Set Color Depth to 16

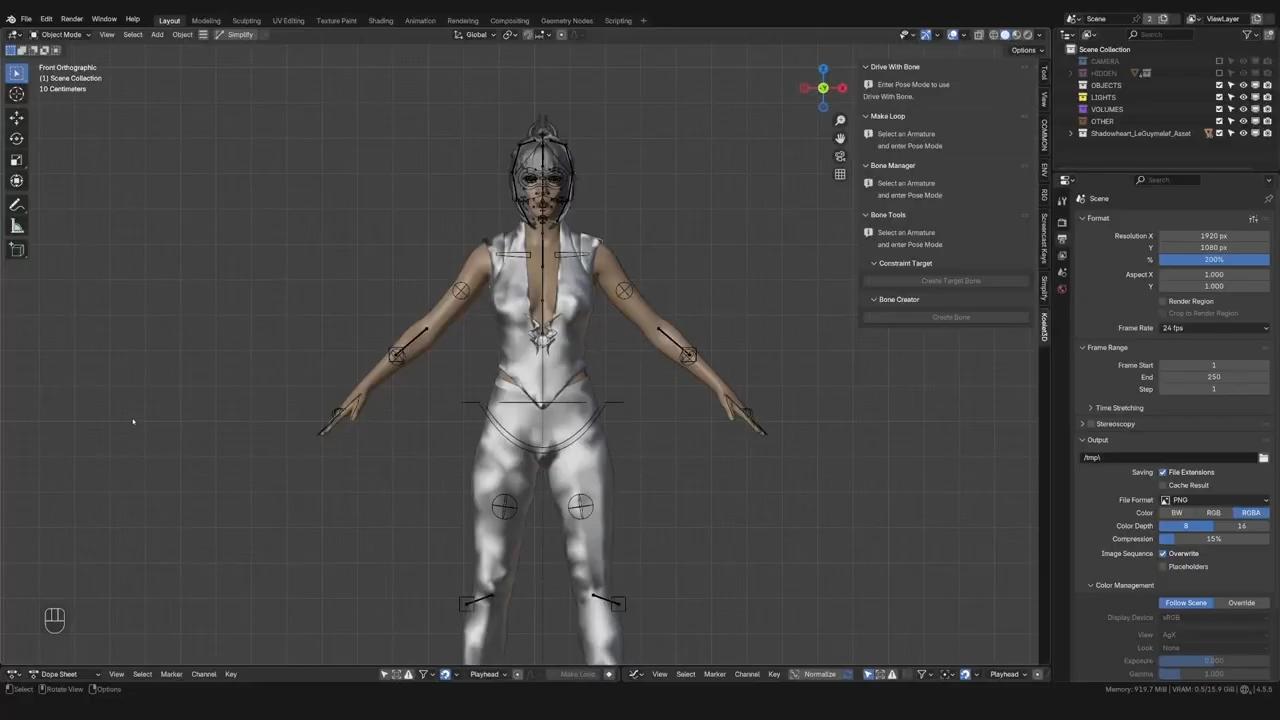pos(1242,526)
